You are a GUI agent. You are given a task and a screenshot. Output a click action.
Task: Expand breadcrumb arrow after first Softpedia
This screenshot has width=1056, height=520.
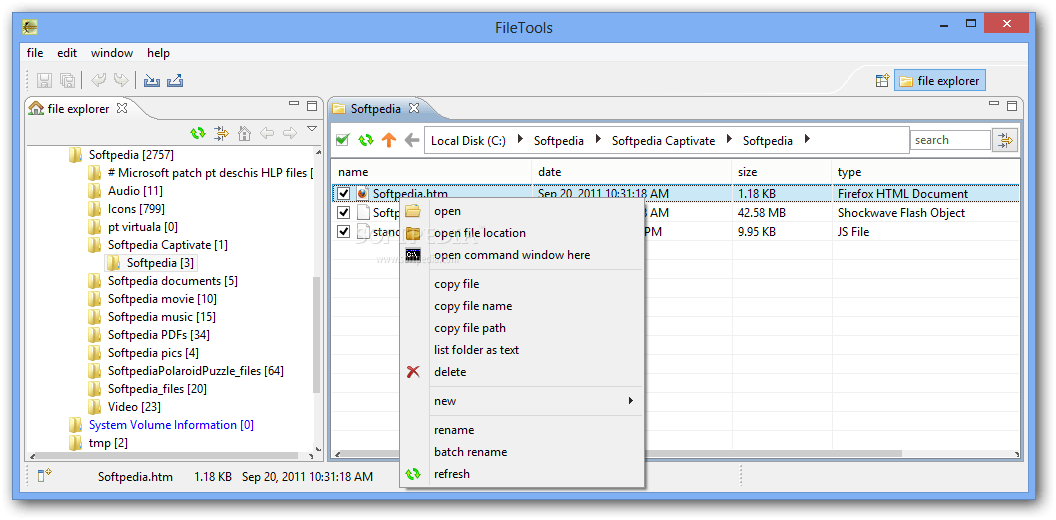tap(598, 140)
